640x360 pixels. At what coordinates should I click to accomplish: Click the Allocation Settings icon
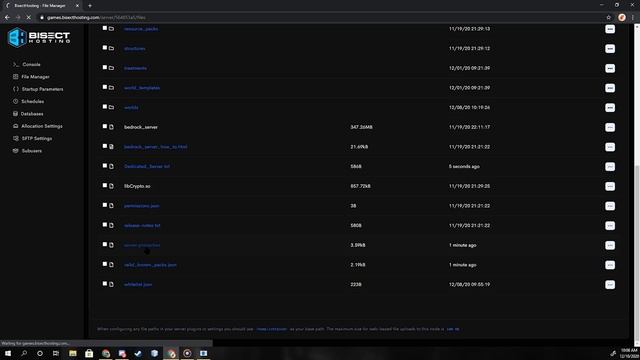tap(16, 126)
